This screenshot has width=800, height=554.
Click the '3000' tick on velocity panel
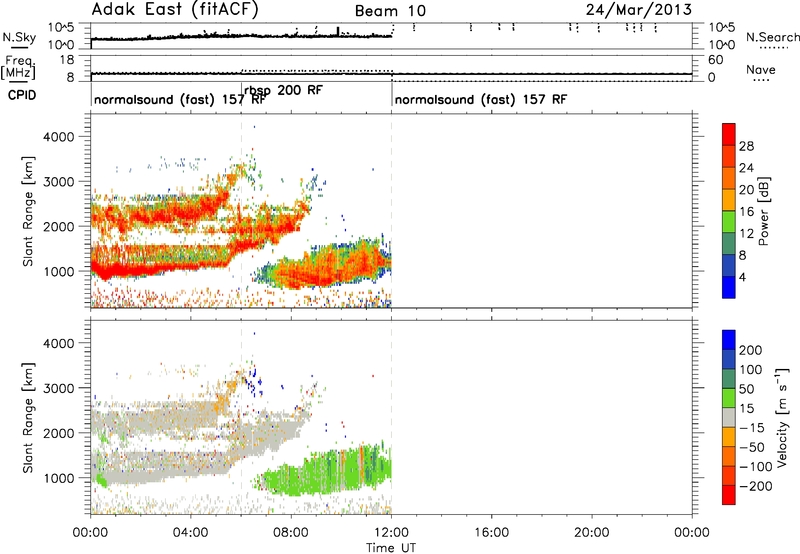59,388
